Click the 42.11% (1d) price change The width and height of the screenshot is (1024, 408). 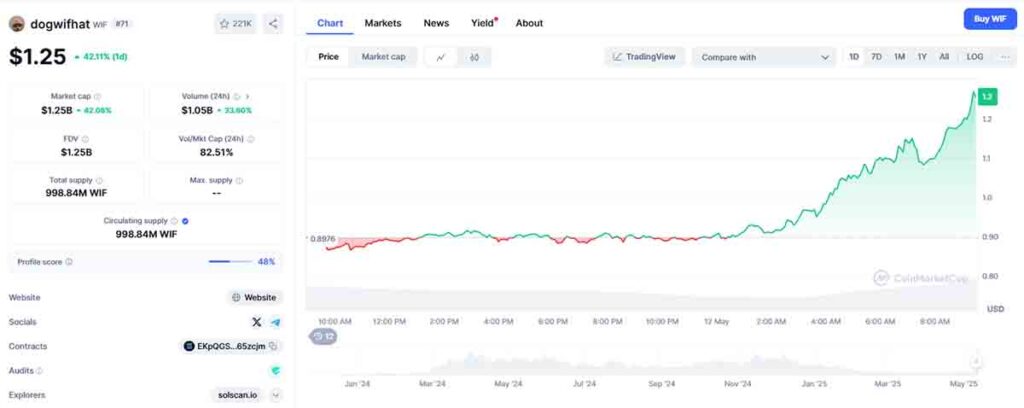pyautogui.click(x=101, y=57)
